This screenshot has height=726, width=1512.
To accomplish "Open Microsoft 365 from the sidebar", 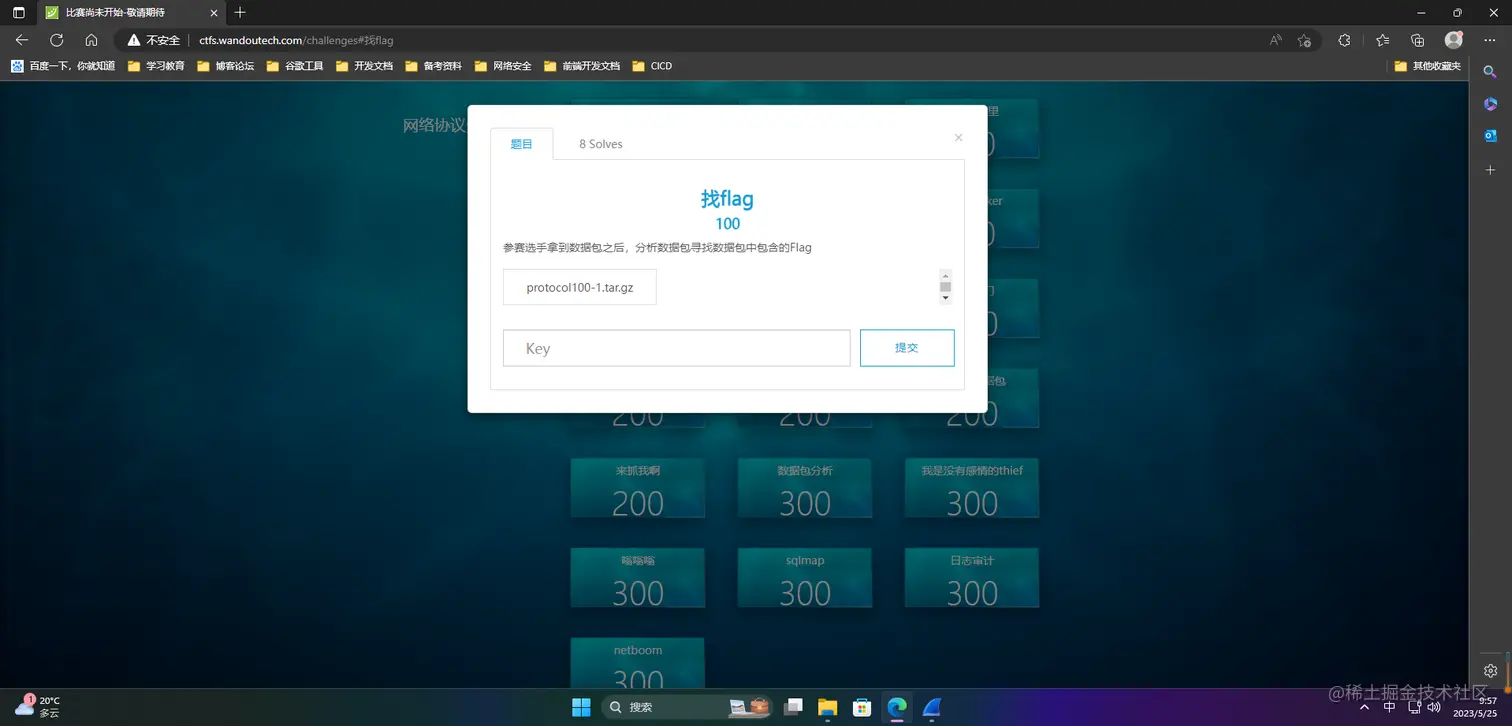I will click(x=1490, y=103).
